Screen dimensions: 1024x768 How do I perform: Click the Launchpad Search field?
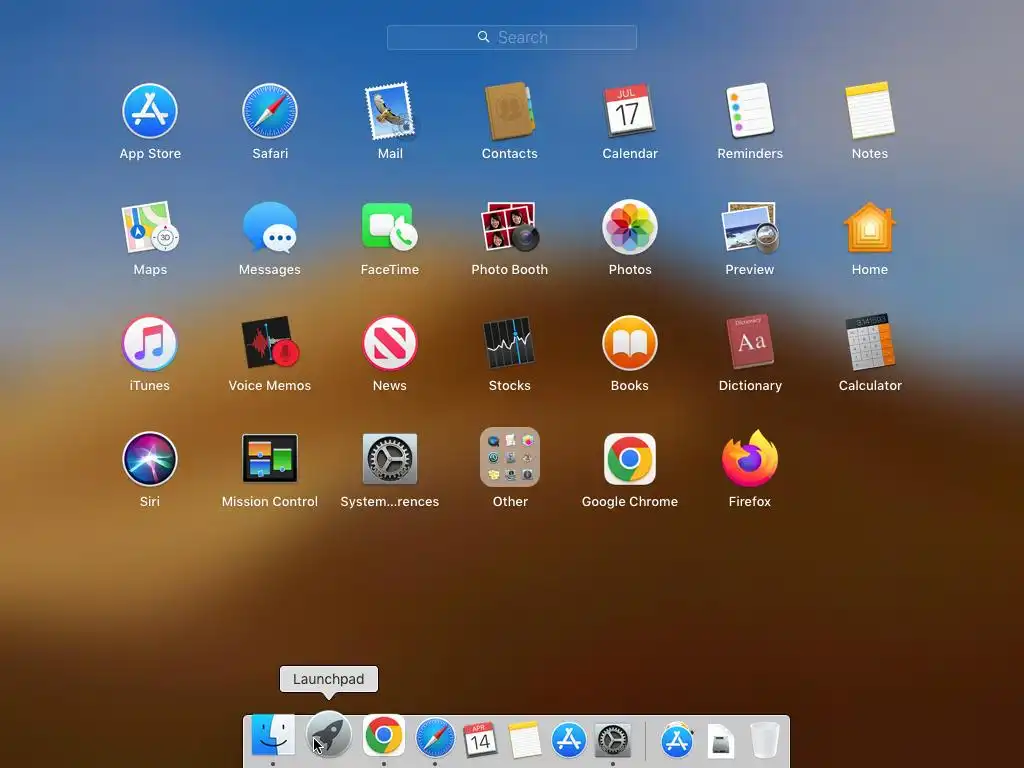(511, 37)
